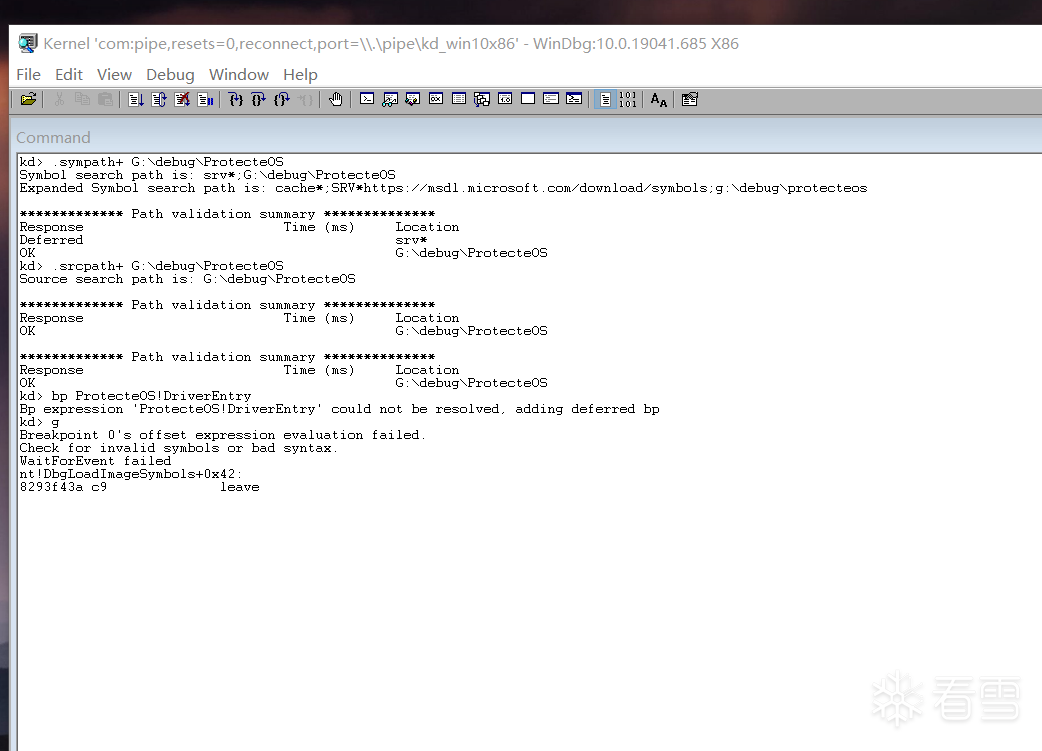Open the Debug menu
Screen dimensions: 1042x751
(170, 74)
